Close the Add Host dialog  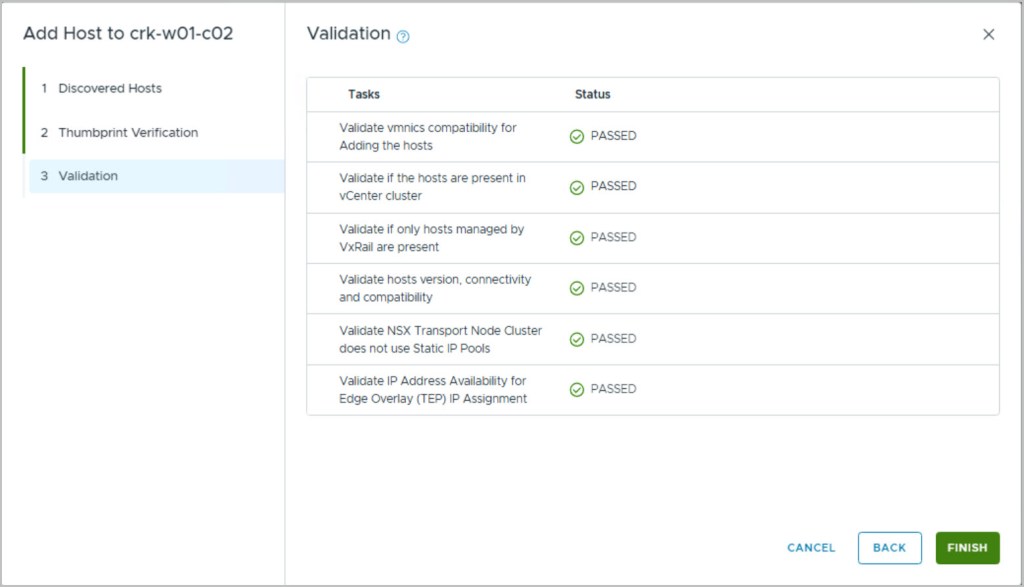pos(988,34)
